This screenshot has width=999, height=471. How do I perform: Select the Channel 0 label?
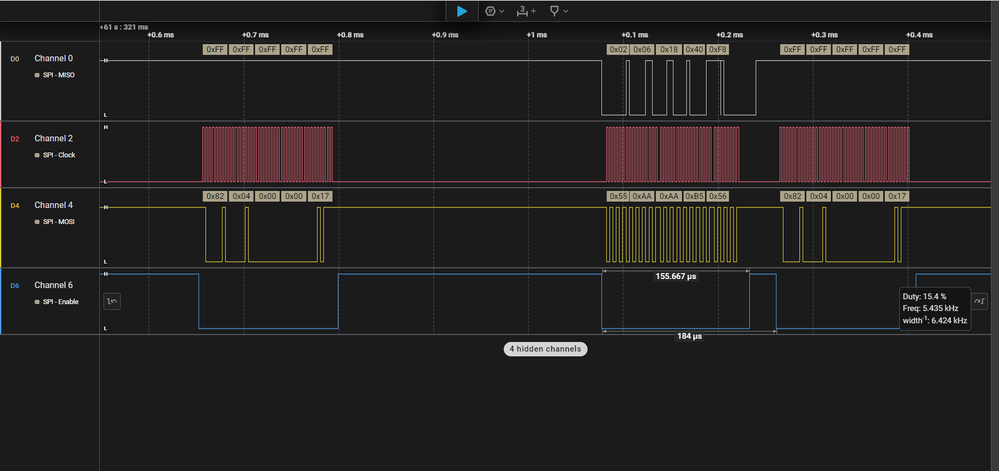coord(53,58)
